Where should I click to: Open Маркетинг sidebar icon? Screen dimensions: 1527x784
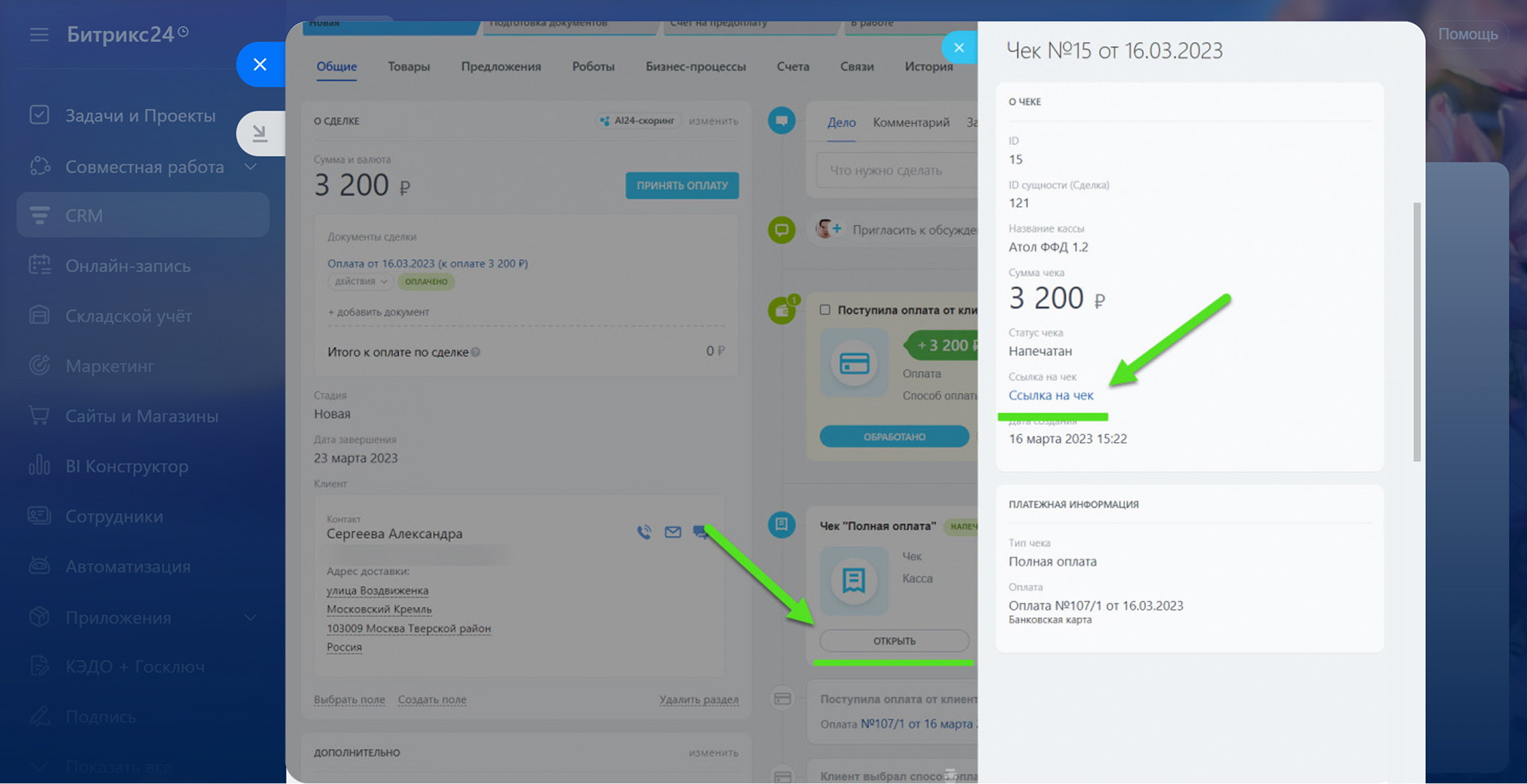coord(39,366)
